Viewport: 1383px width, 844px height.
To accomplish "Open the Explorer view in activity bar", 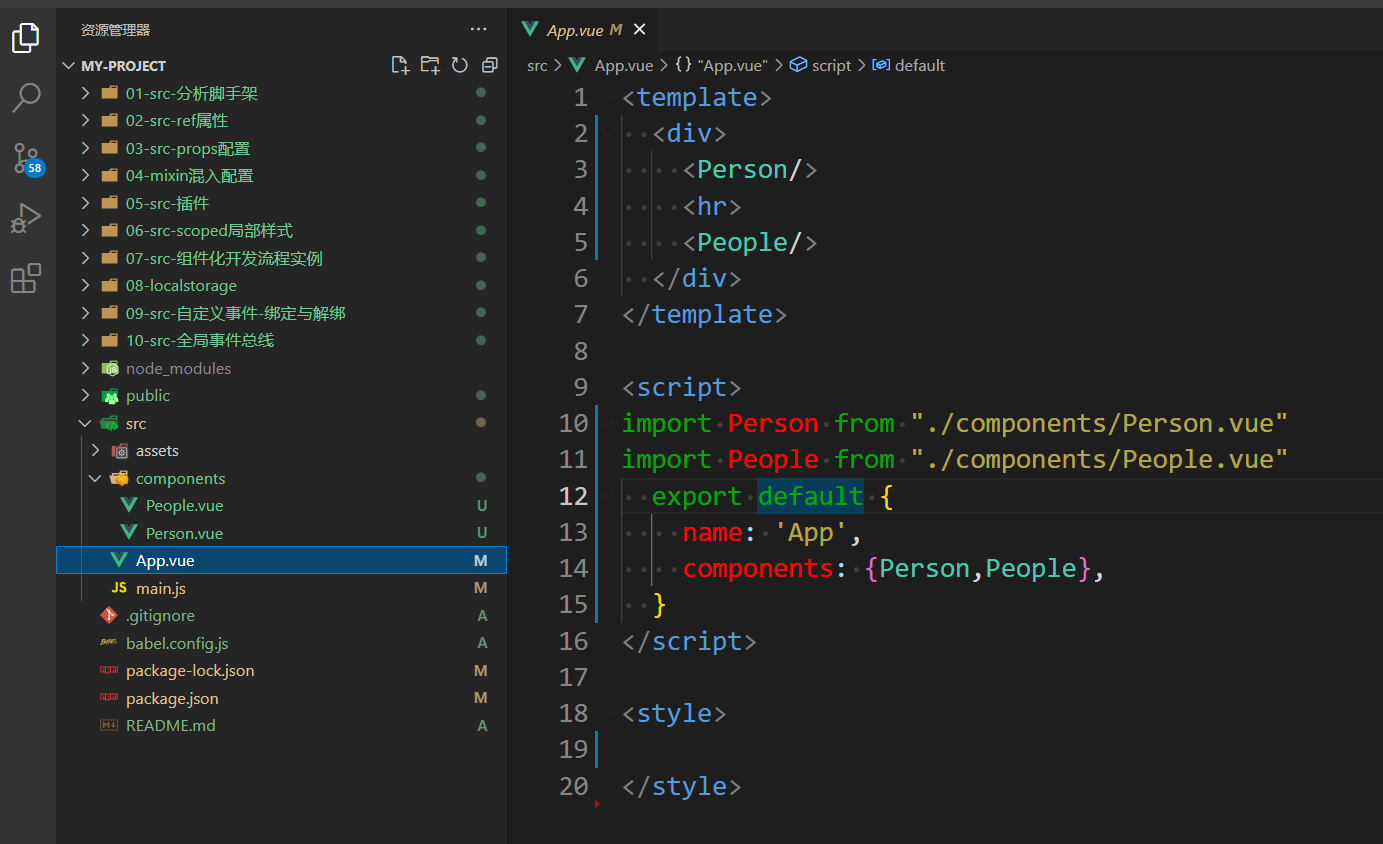I will 25,38.
